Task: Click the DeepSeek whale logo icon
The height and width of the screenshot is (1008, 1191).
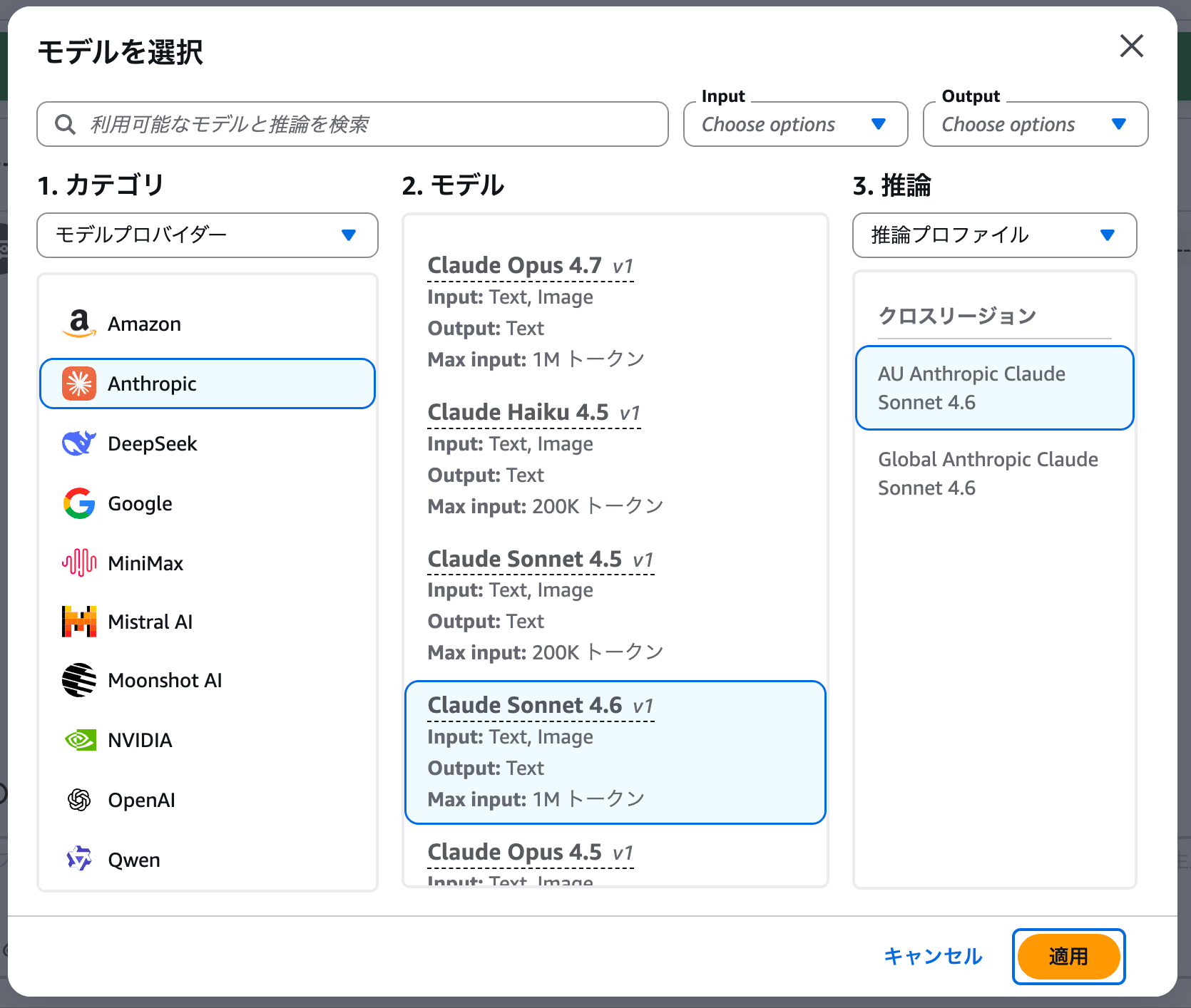Action: tap(79, 443)
